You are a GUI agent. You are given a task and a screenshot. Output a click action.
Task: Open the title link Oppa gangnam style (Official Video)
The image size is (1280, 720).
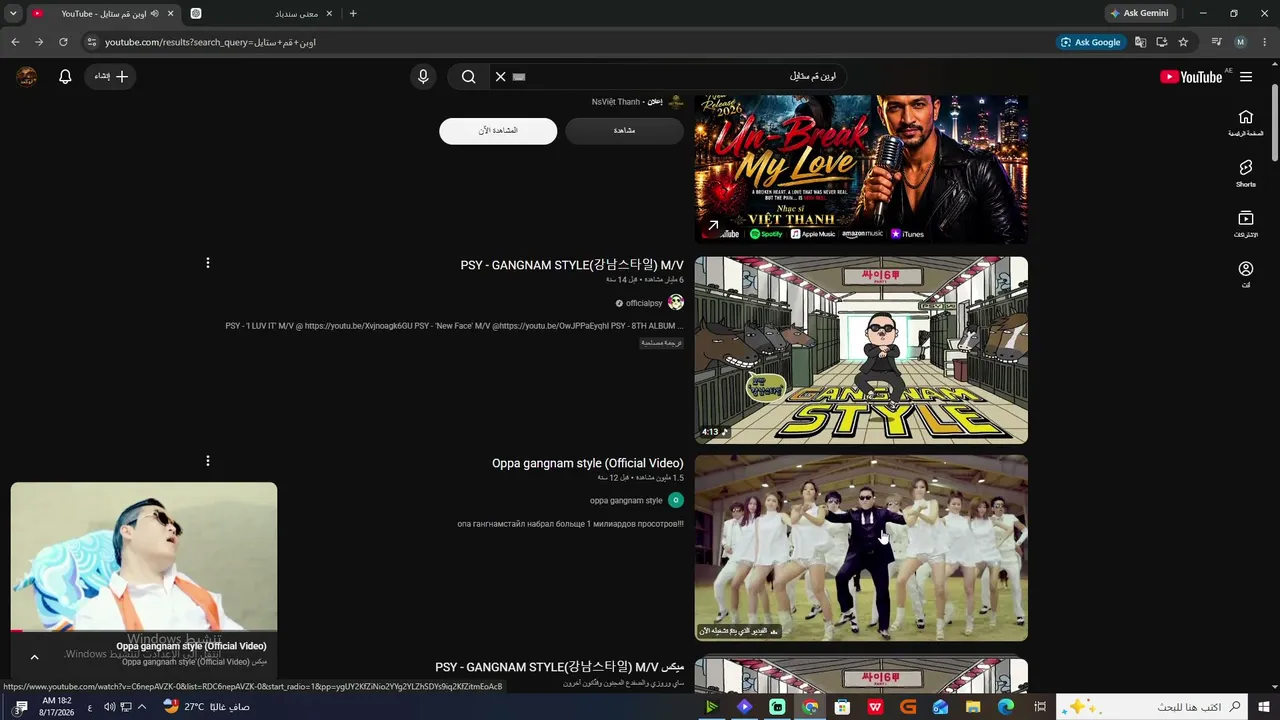[588, 463]
